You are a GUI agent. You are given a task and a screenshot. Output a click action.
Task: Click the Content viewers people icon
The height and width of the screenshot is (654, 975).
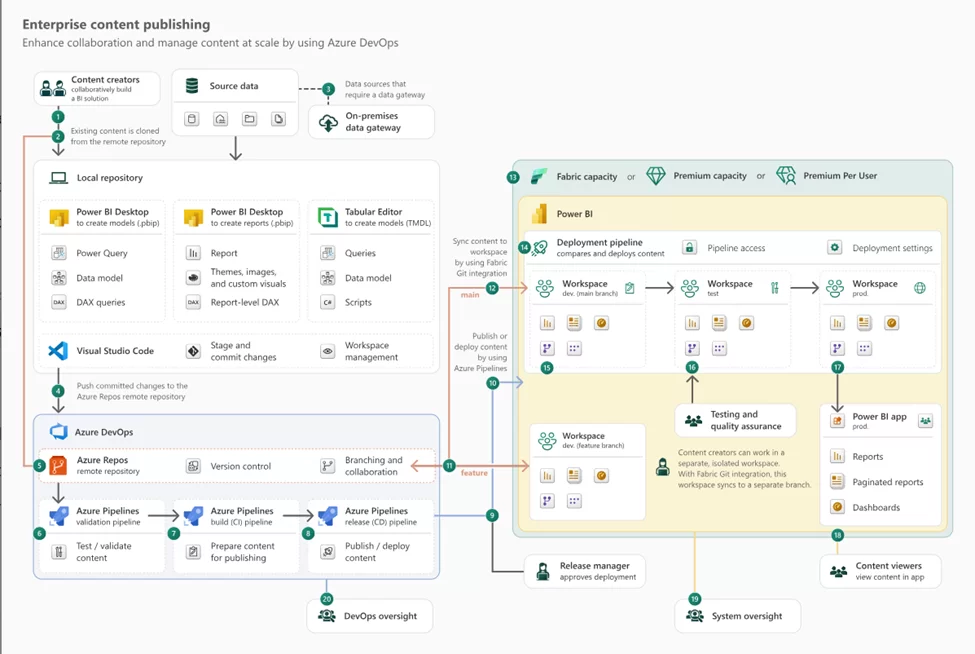click(x=838, y=571)
